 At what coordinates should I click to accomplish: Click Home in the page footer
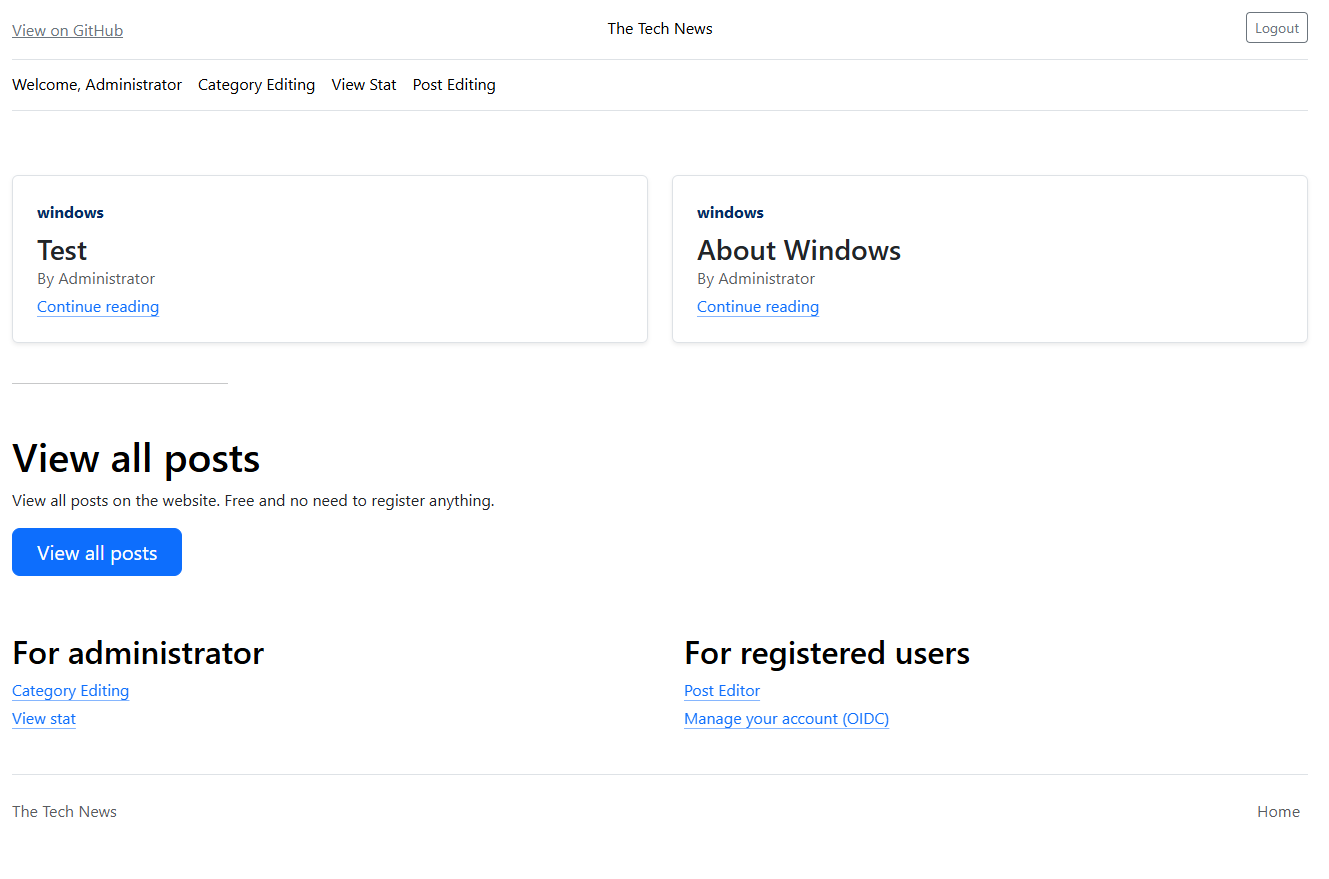click(x=1278, y=811)
